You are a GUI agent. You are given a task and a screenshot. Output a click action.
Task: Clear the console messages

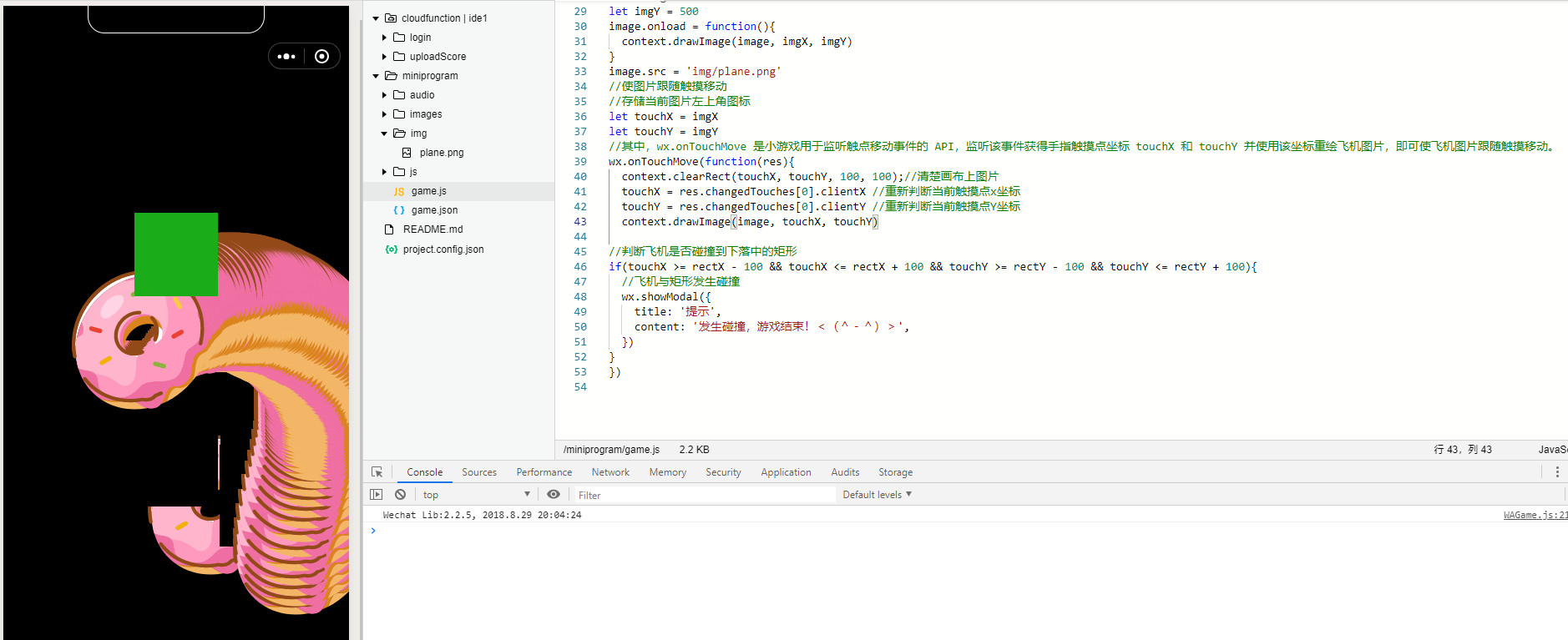(401, 495)
